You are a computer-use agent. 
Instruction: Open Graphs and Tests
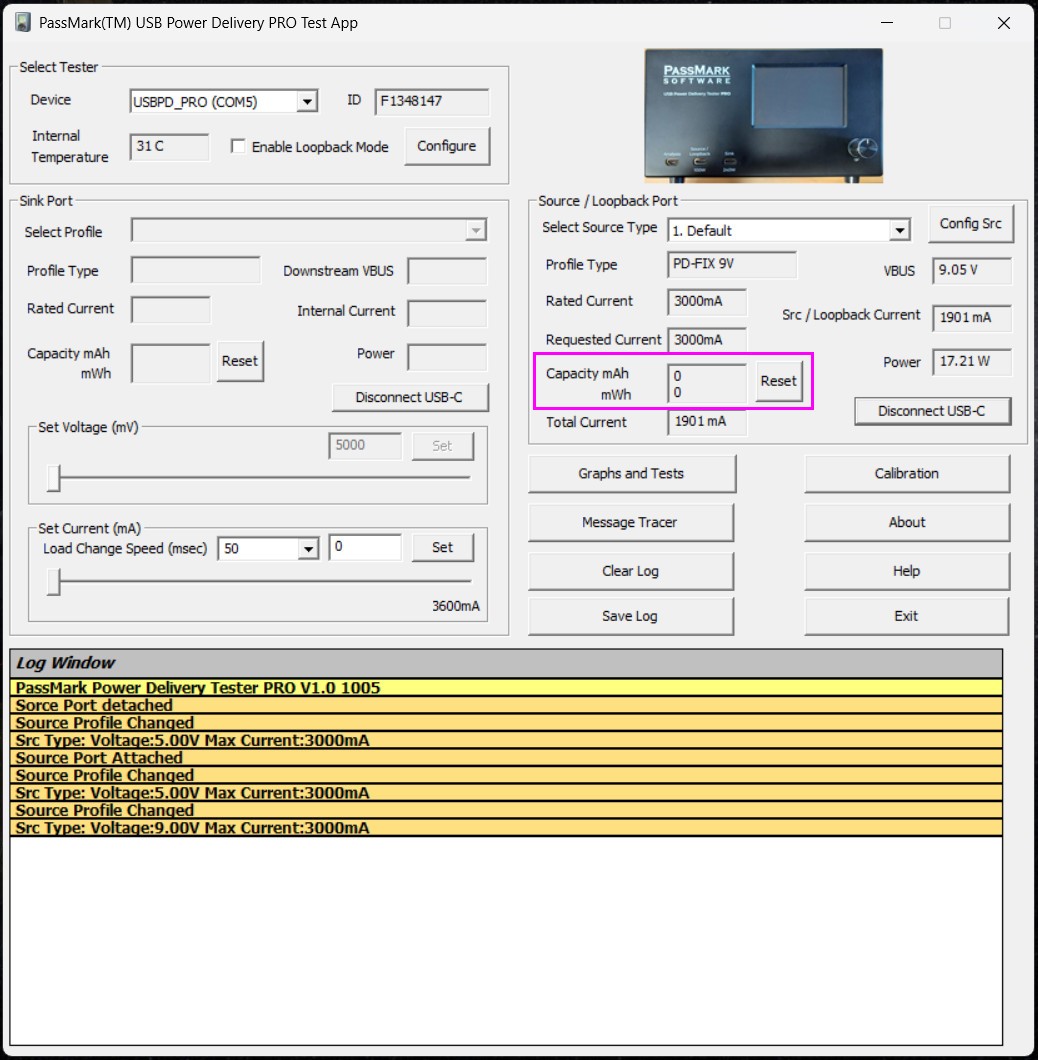tap(632, 474)
